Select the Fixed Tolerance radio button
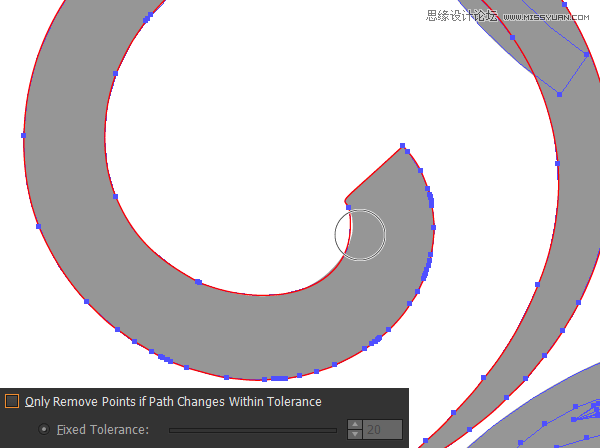The width and height of the screenshot is (600, 448). coord(44,430)
